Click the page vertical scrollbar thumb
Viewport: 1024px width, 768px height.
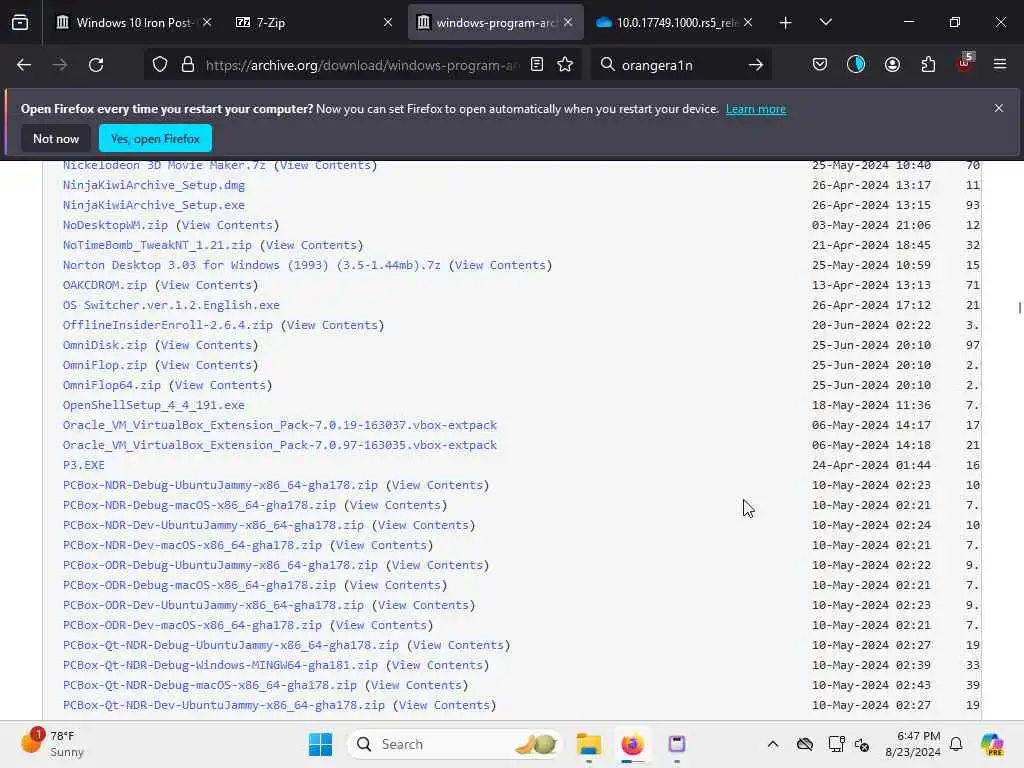(1019, 308)
